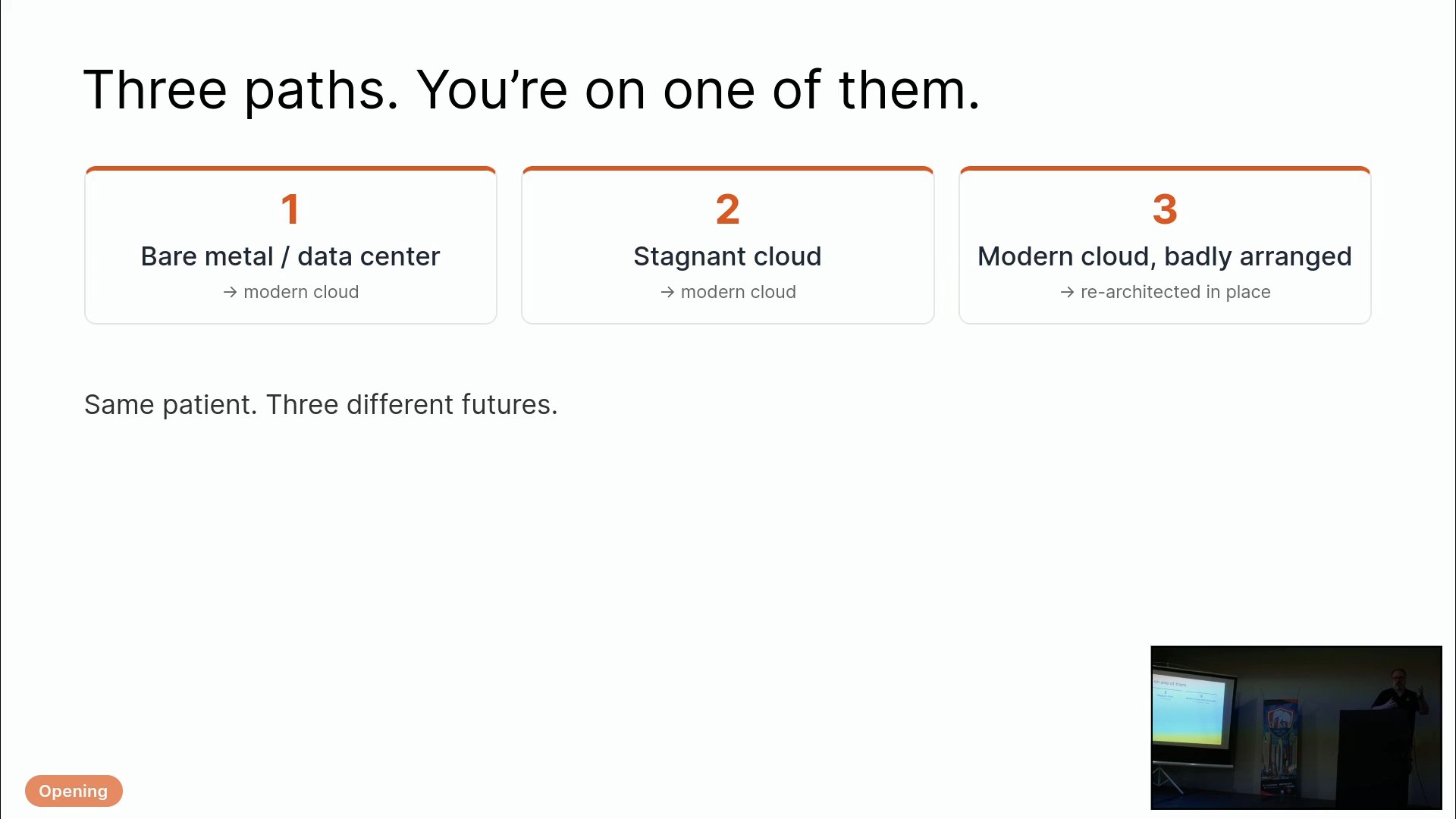The width and height of the screenshot is (1456, 819).
Task: Click modern cloud subtitle under Stagnant cloud
Action: [x=738, y=292]
